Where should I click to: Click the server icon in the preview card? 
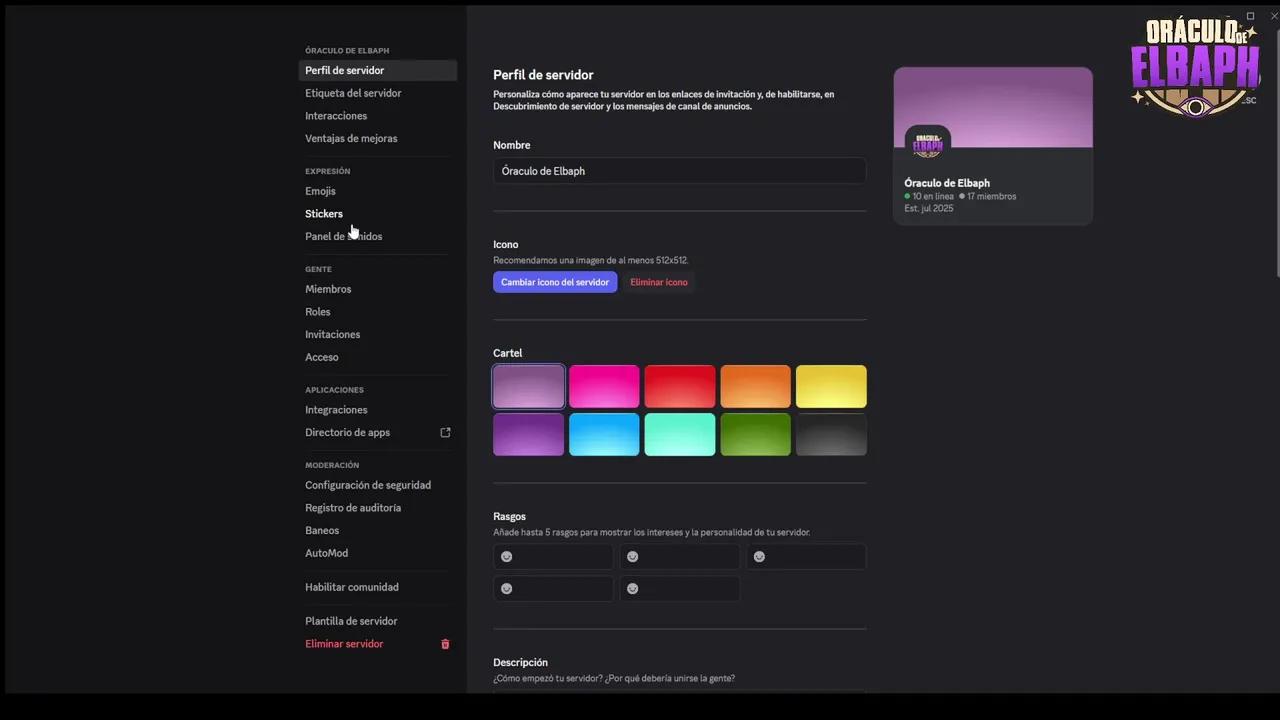pyautogui.click(x=928, y=144)
